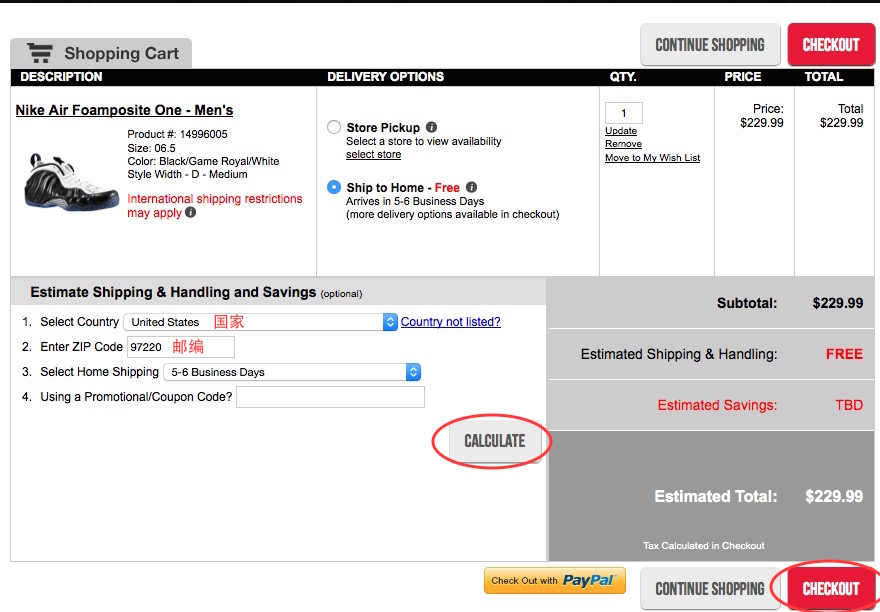The image size is (880, 612).
Task: Click the FREE shipping value
Action: (x=844, y=354)
